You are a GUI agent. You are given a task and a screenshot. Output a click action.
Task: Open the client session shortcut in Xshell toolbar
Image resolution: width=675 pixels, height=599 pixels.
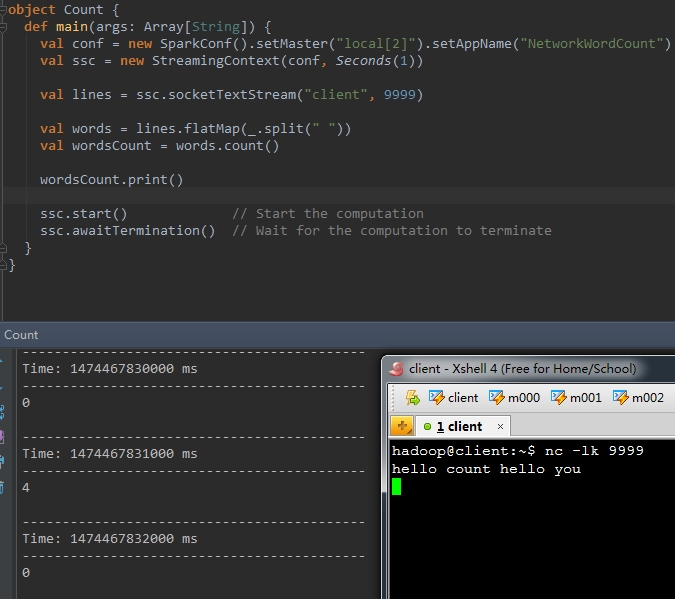[453, 397]
